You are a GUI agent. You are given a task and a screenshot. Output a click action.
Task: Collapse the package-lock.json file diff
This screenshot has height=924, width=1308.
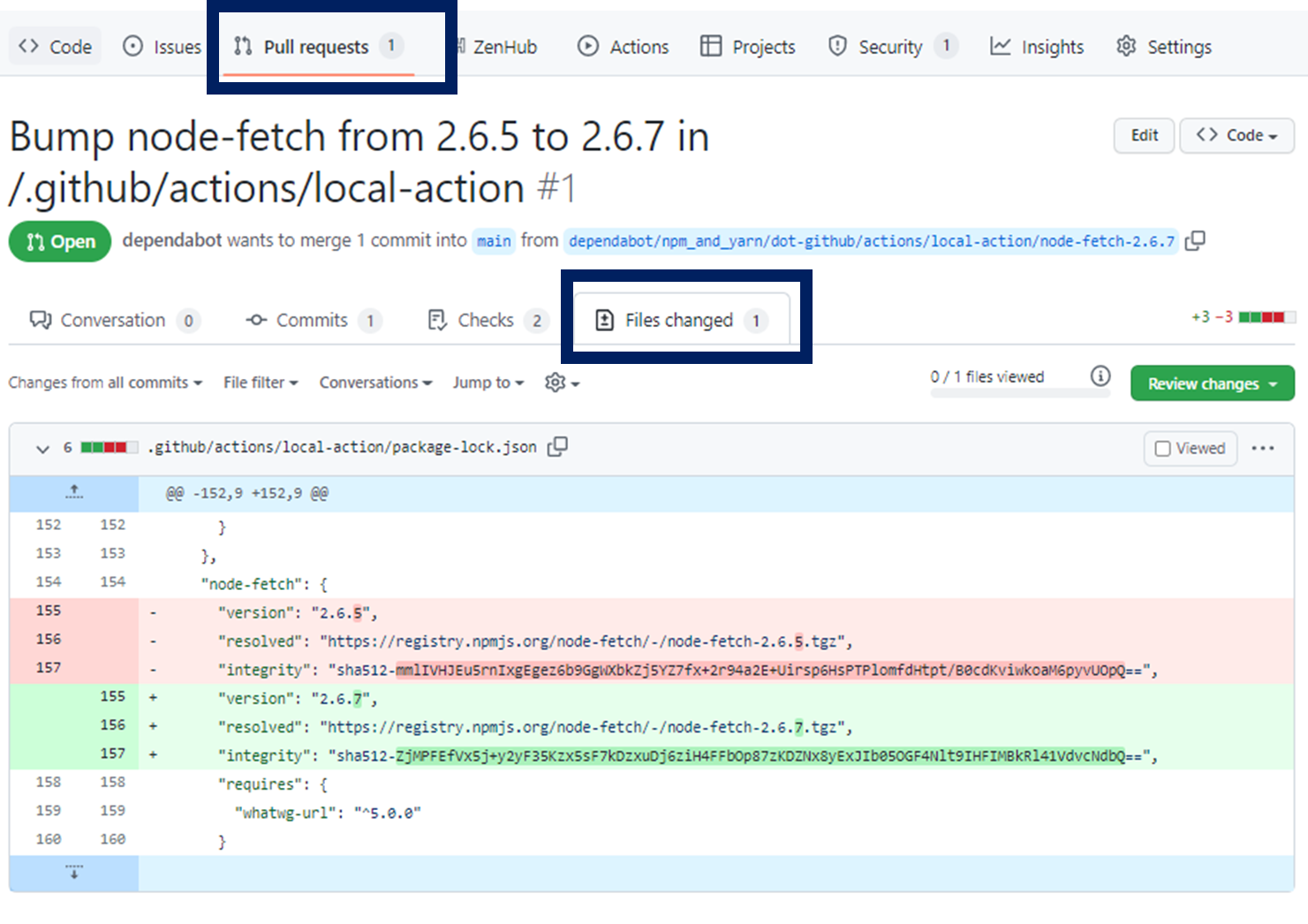coord(42,448)
